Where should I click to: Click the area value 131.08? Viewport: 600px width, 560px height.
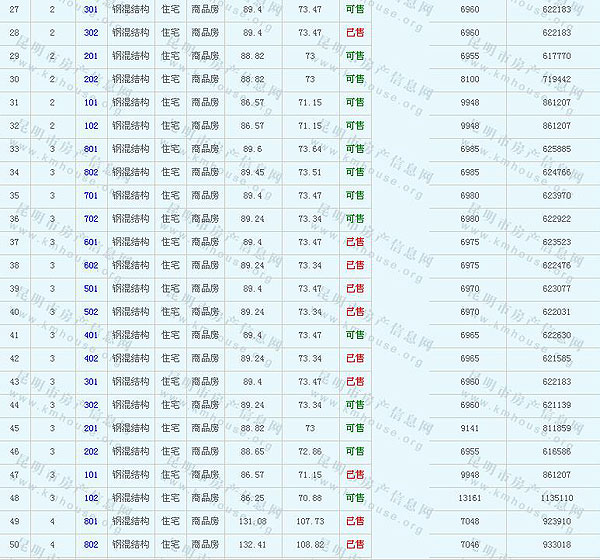click(253, 520)
